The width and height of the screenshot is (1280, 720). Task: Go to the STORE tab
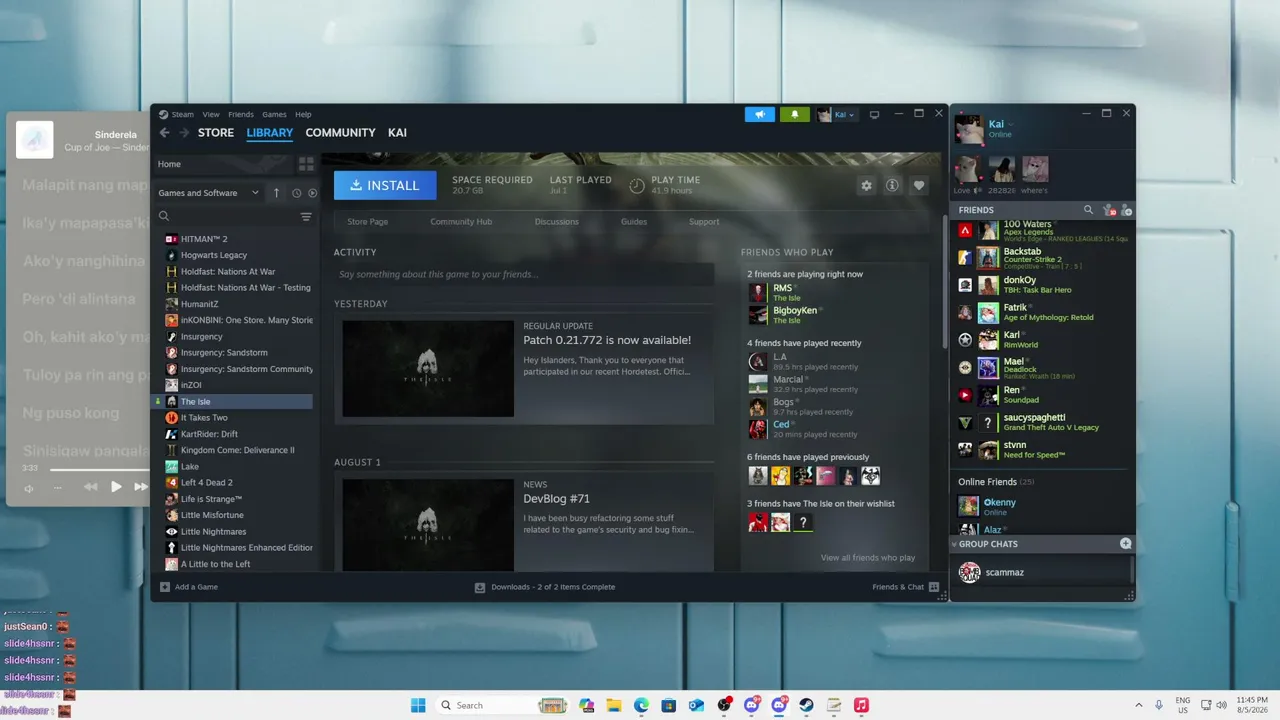pos(216,133)
